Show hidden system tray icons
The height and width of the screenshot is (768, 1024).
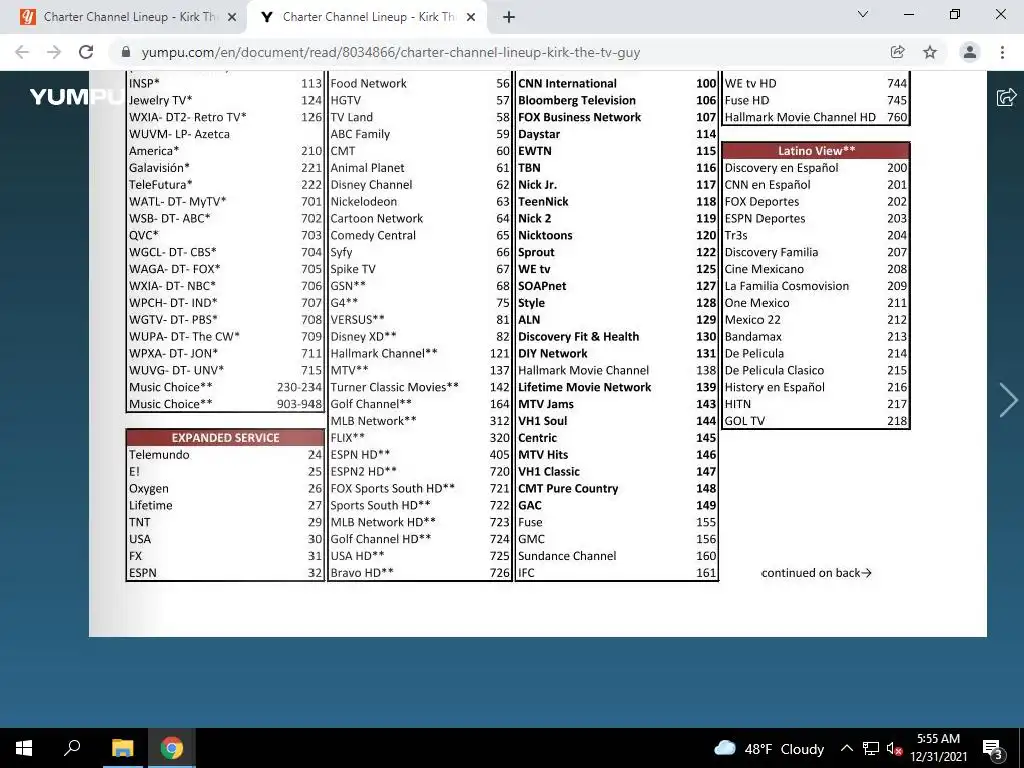846,748
